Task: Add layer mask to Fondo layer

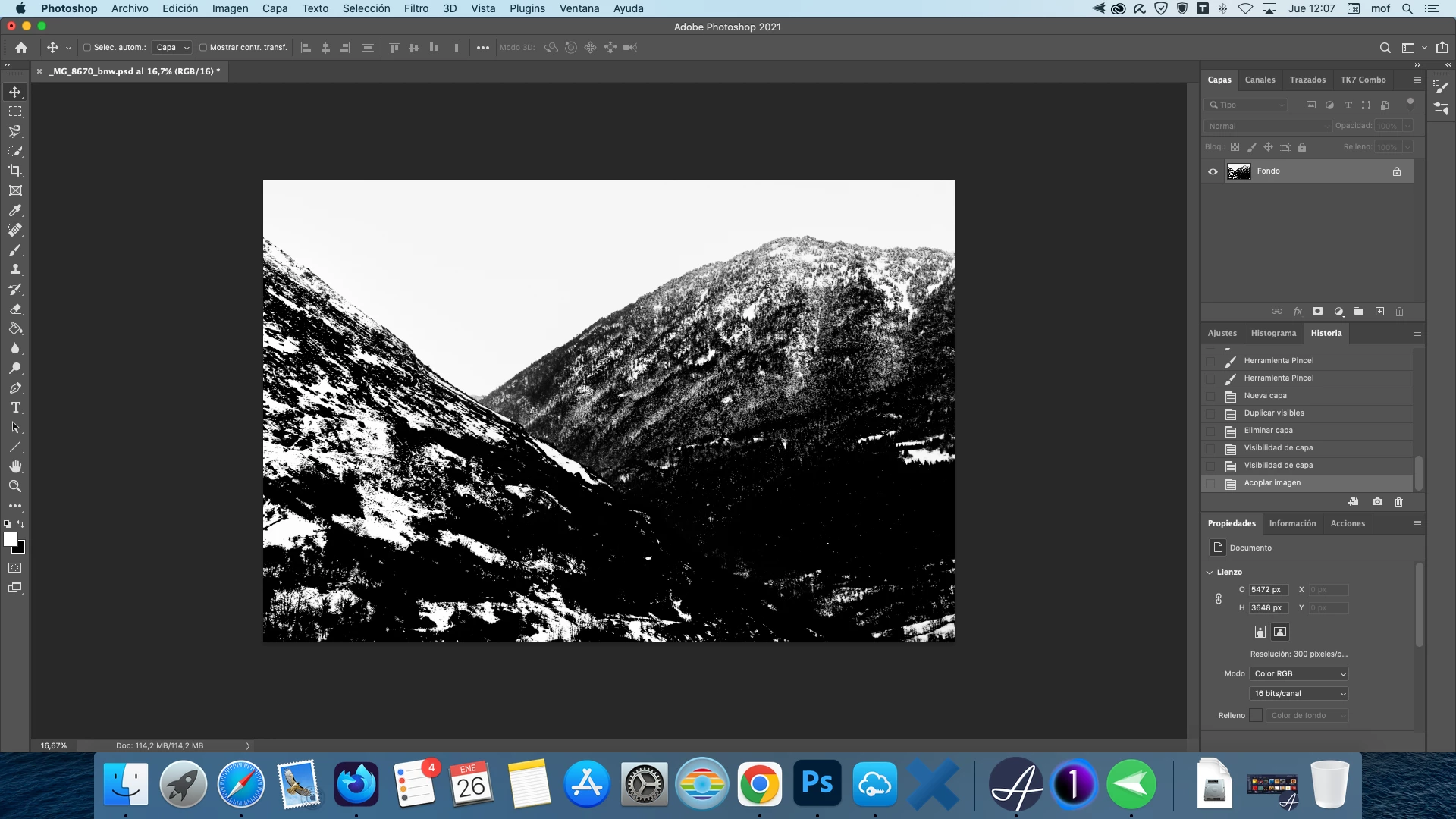Action: [x=1318, y=312]
